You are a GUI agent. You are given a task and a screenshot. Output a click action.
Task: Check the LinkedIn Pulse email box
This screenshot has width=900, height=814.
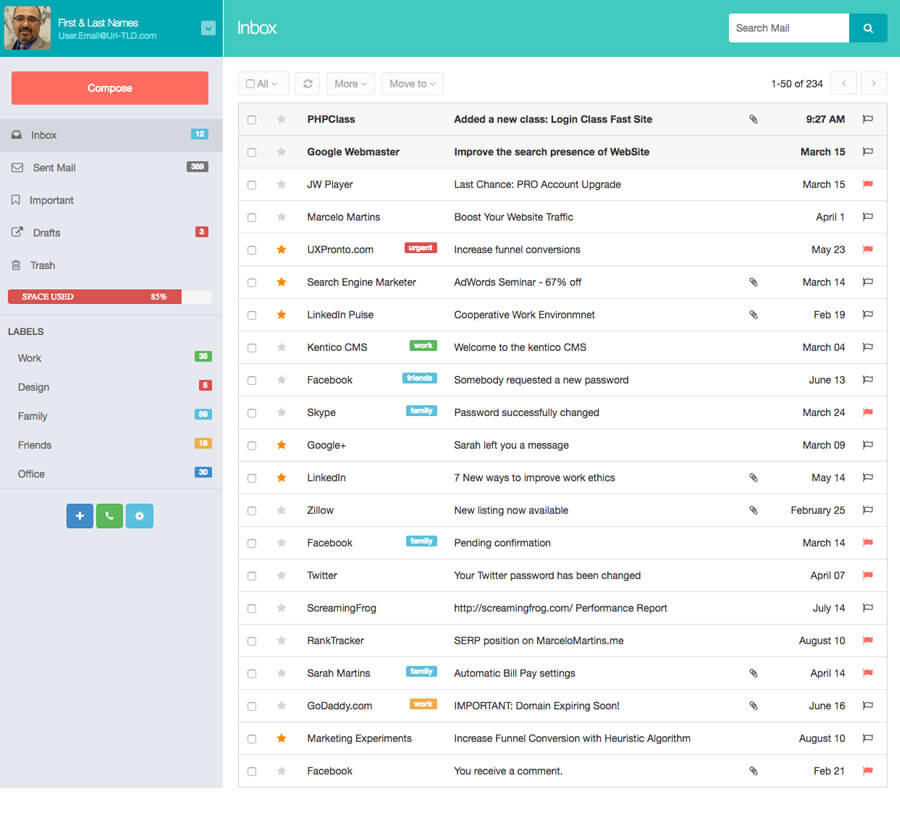pyautogui.click(x=251, y=315)
